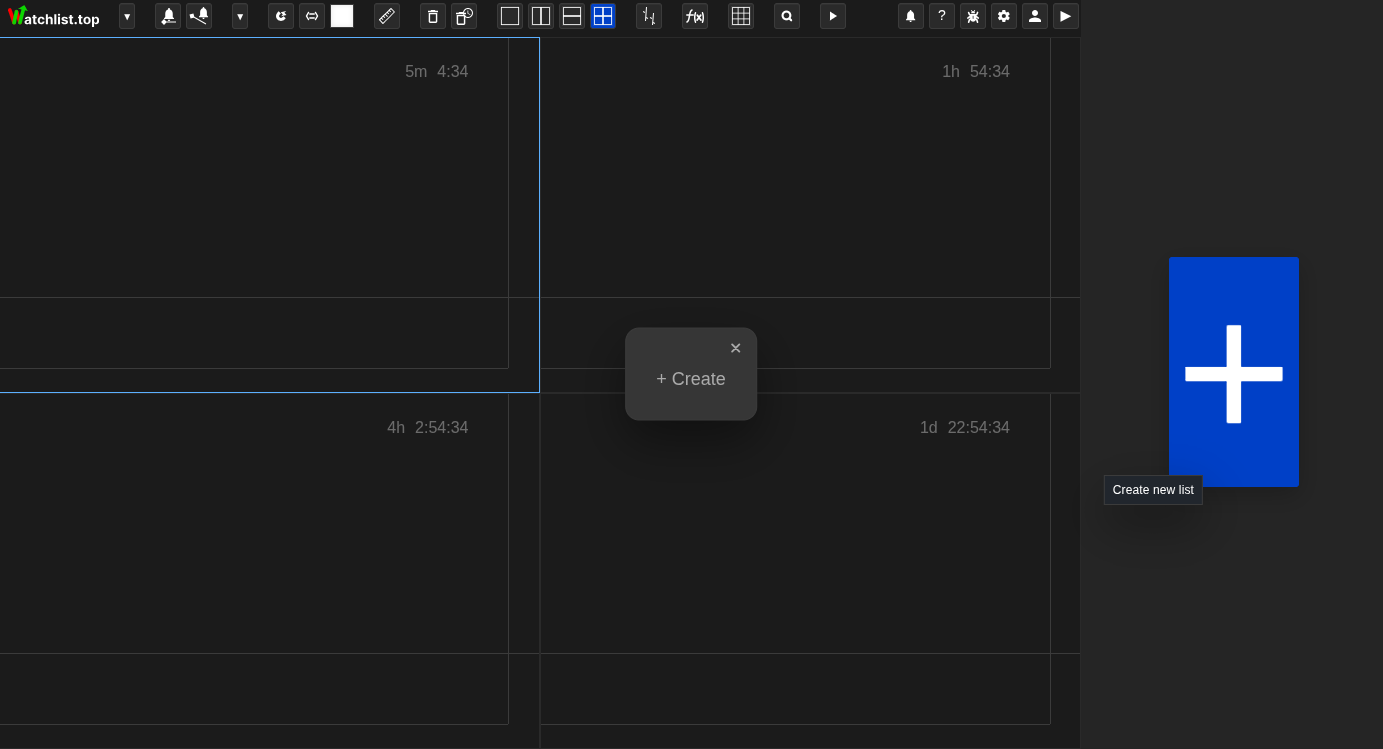Click the bug report icon

pos(973,16)
